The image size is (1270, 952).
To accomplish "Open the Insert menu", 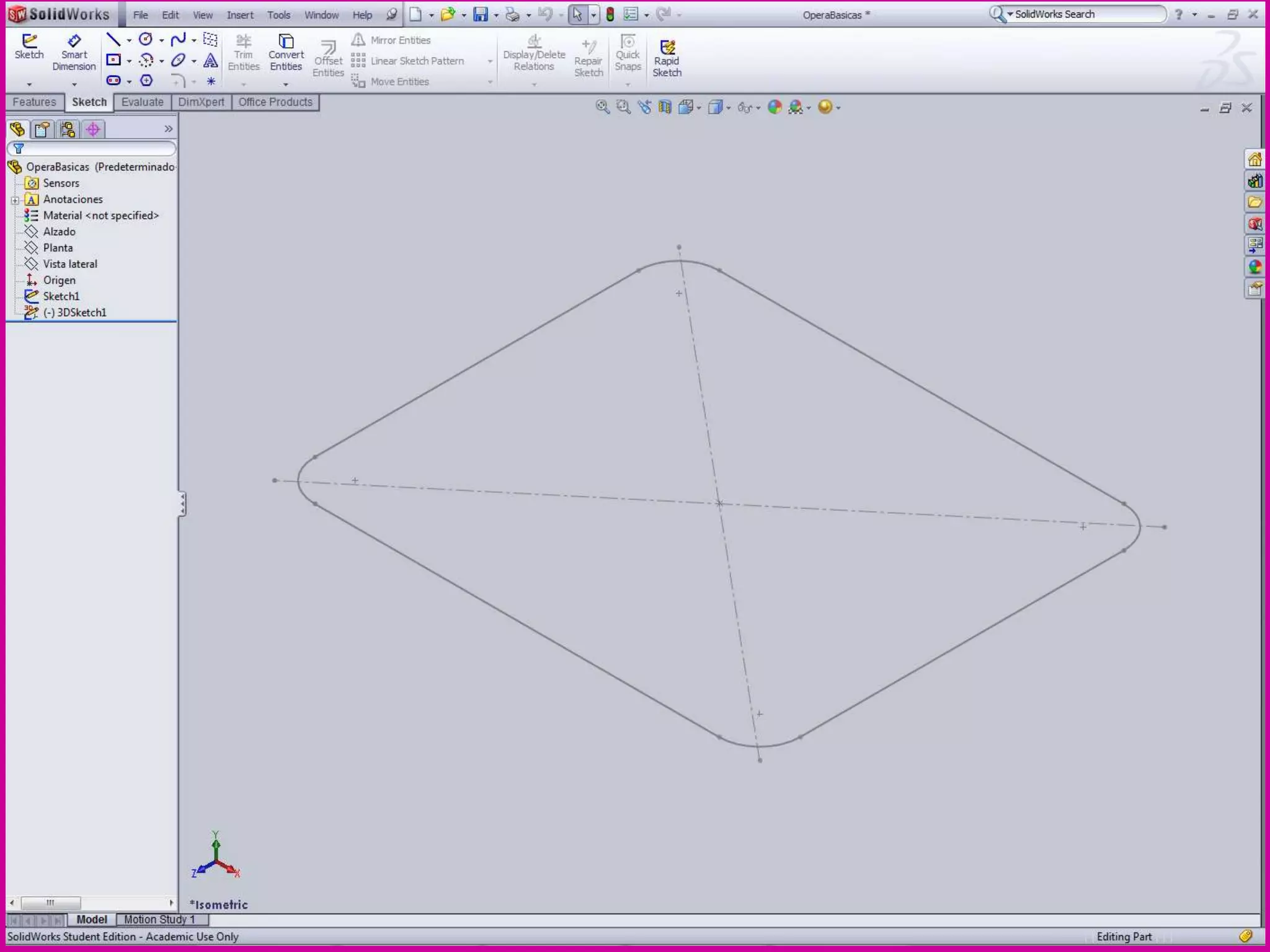I will click(239, 15).
